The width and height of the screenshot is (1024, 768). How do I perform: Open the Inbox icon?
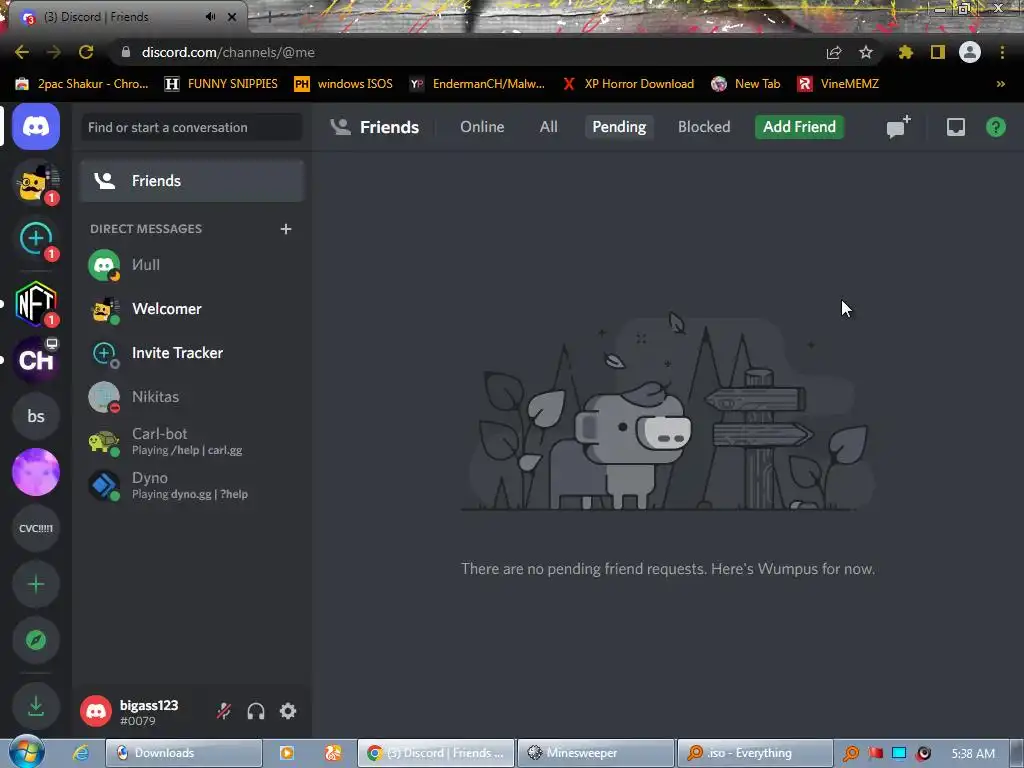pos(955,127)
